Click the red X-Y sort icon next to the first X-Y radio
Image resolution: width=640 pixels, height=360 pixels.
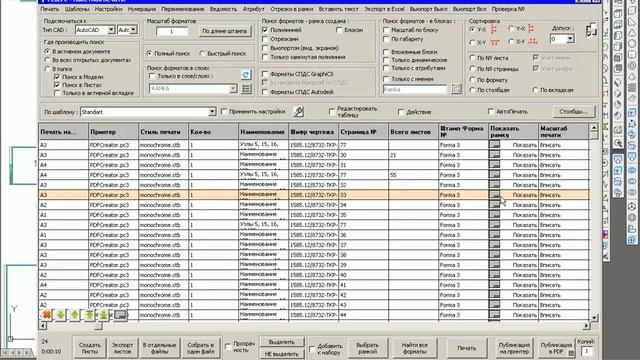click(x=495, y=42)
